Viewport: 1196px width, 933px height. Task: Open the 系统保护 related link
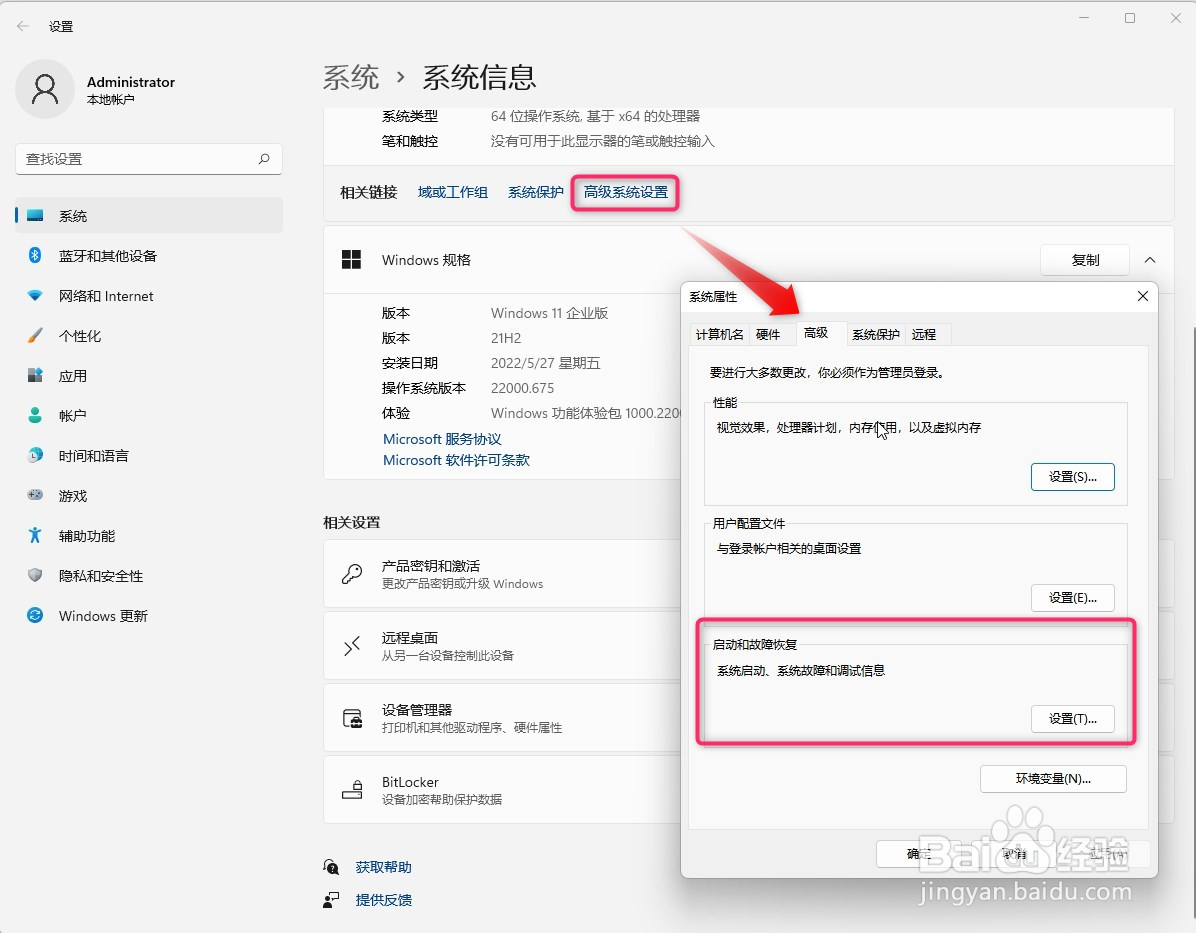point(535,192)
